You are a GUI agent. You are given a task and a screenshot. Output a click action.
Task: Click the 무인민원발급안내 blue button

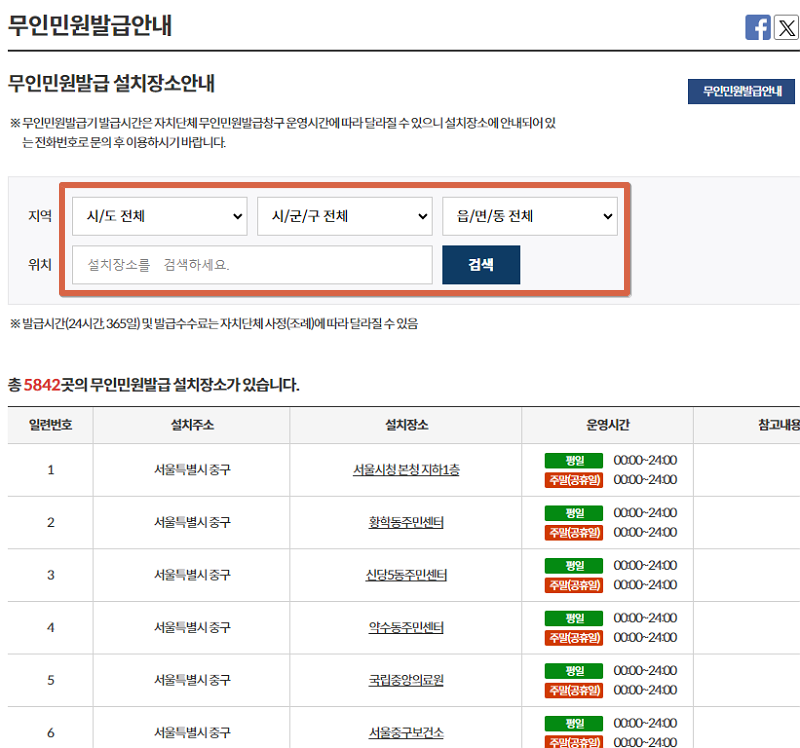point(741,91)
